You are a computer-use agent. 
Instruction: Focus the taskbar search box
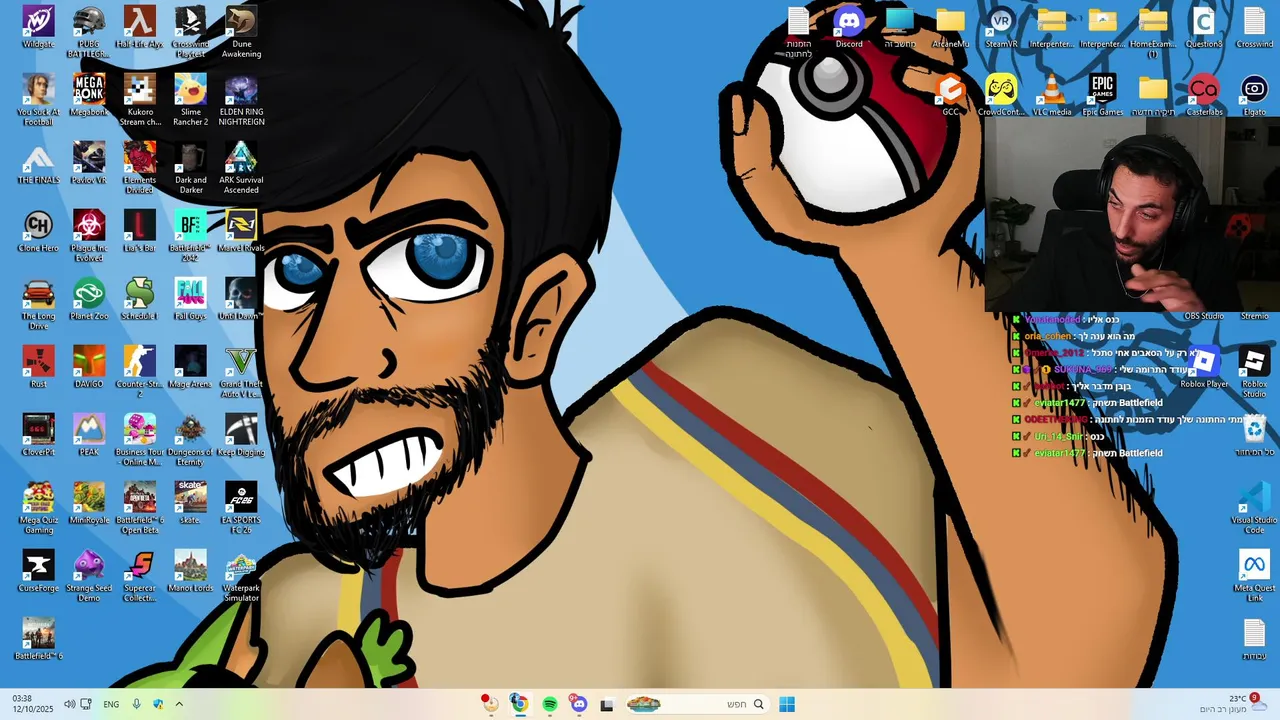pos(695,704)
